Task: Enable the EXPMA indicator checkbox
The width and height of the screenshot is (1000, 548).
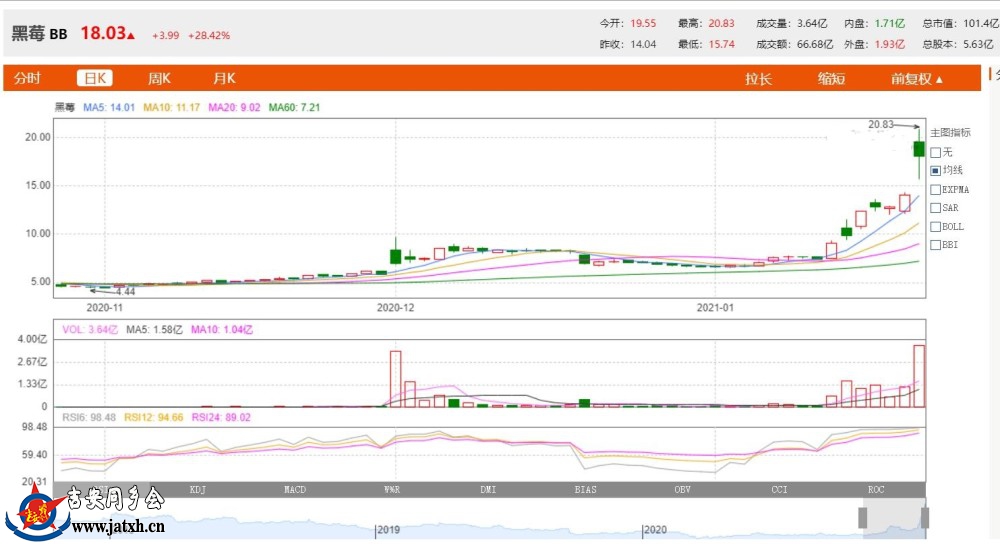Action: (x=936, y=189)
